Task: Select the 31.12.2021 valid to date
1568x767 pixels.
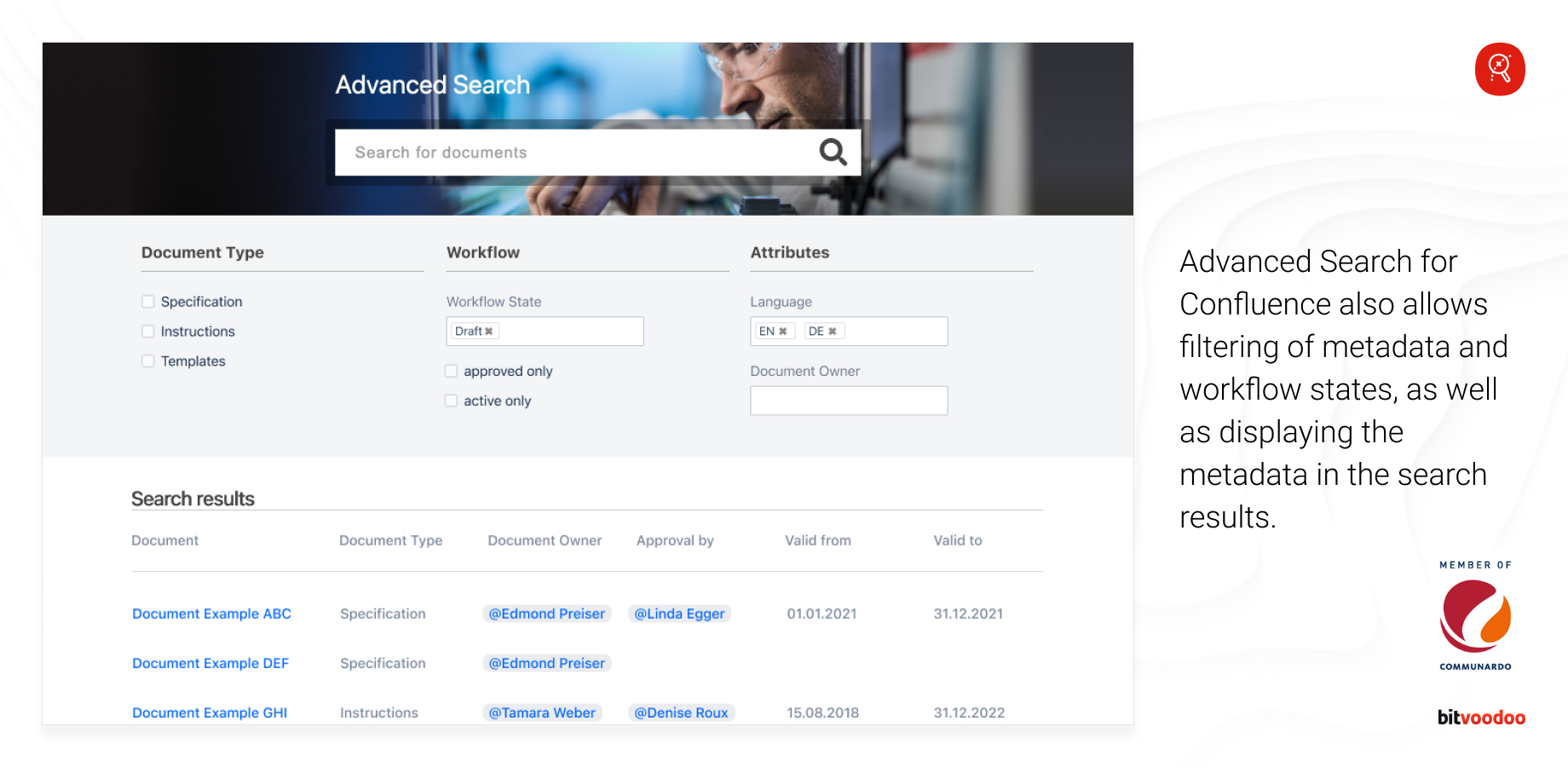Action: [x=968, y=614]
